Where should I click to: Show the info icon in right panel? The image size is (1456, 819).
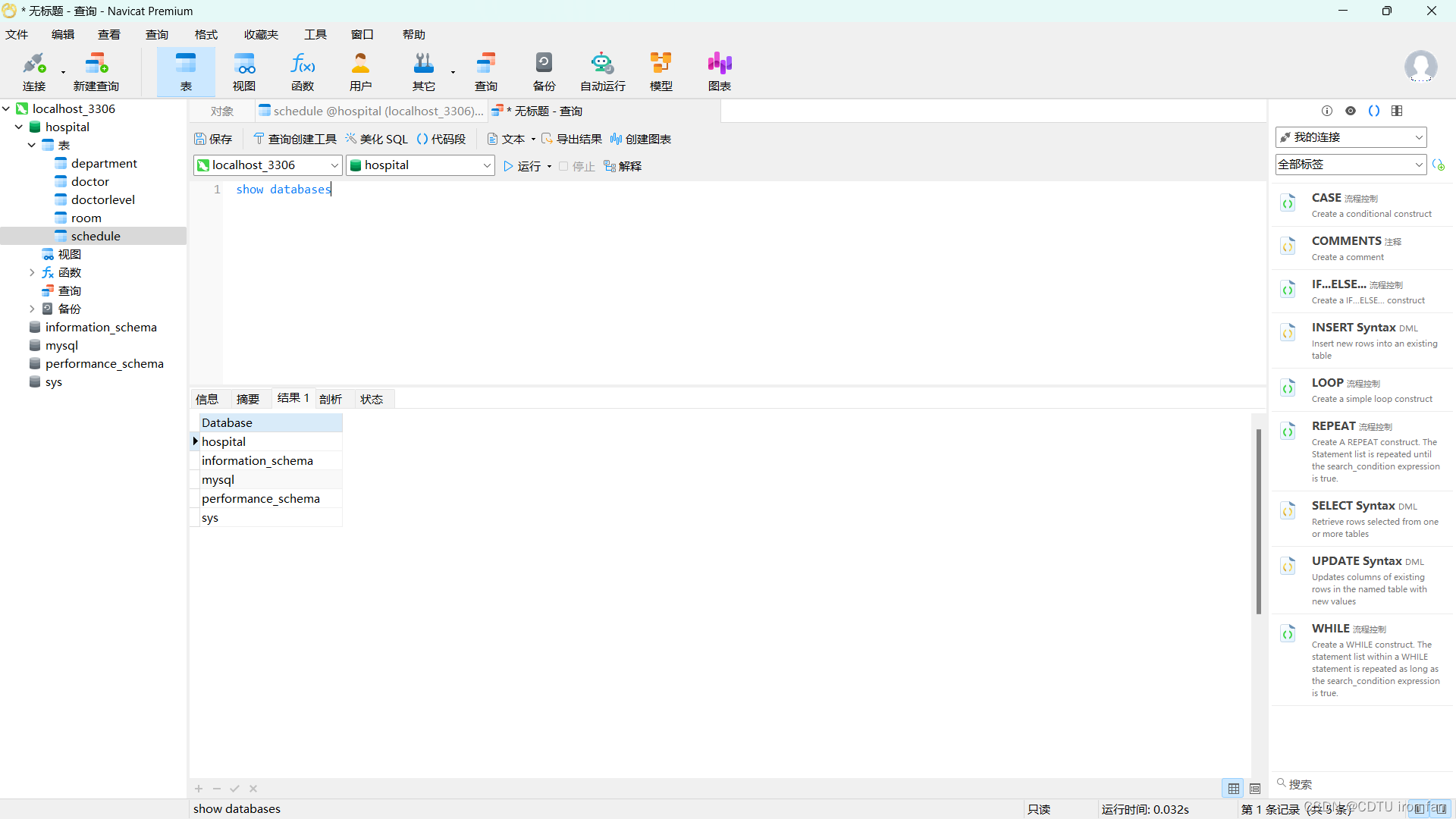(x=1327, y=111)
